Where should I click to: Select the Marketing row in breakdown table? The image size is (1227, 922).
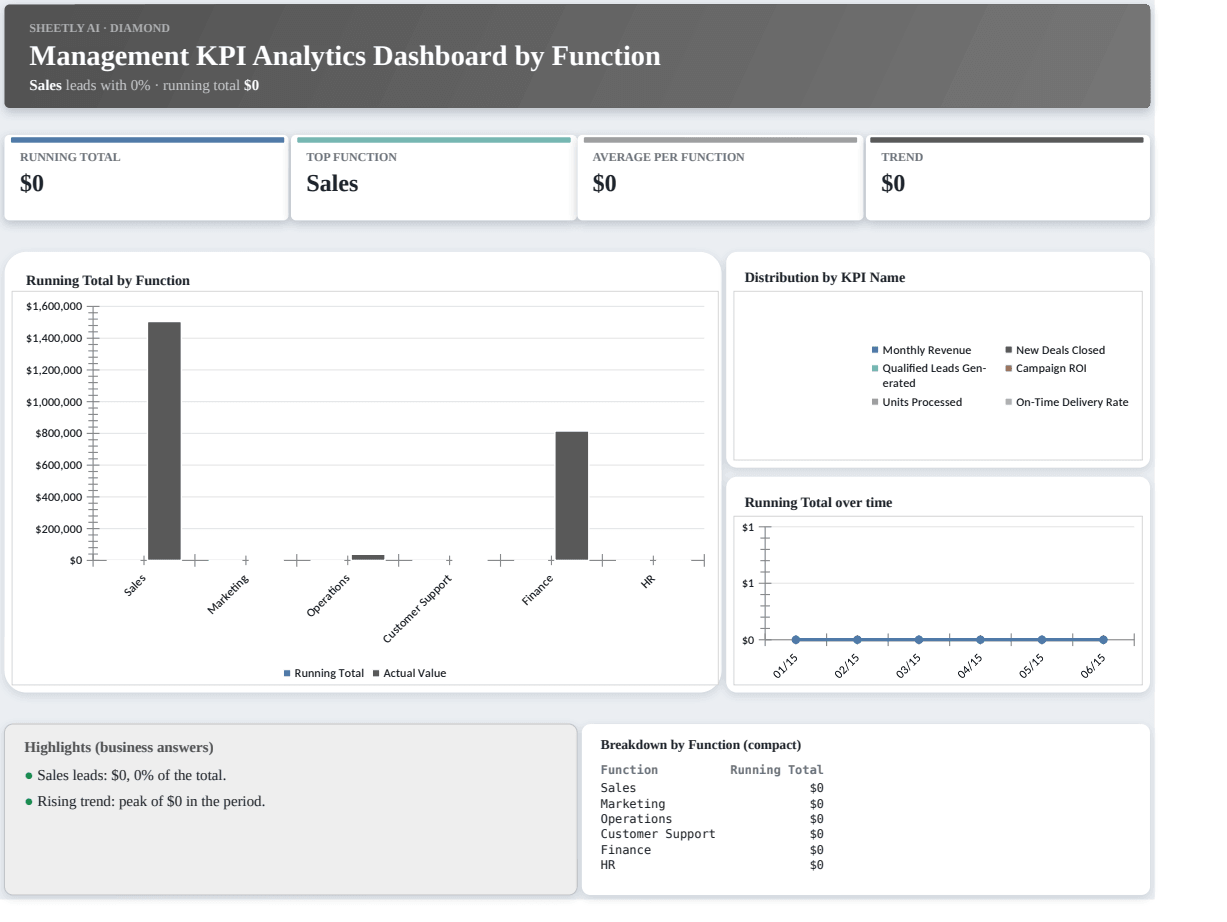[x=712, y=803]
